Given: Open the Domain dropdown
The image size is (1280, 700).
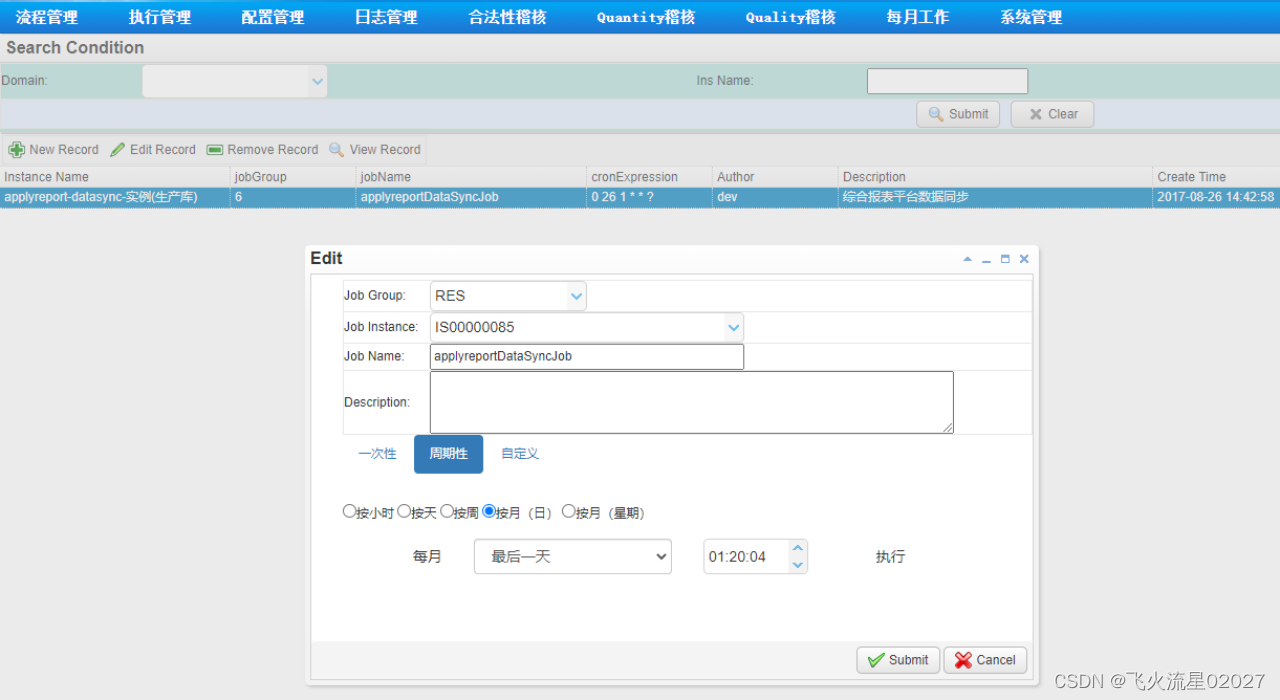Looking at the screenshot, I should (x=318, y=81).
